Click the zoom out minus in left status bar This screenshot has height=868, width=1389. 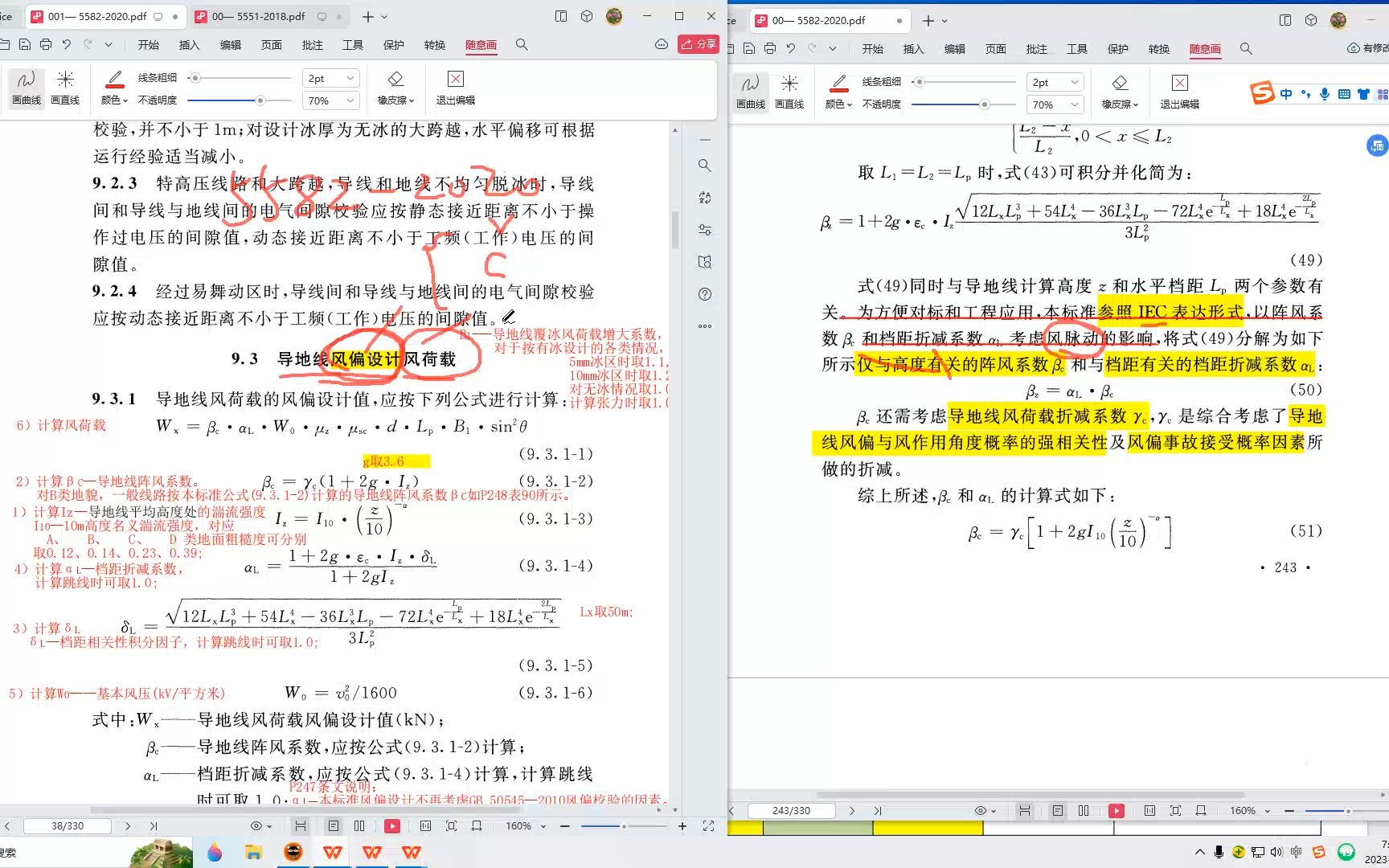(x=565, y=825)
